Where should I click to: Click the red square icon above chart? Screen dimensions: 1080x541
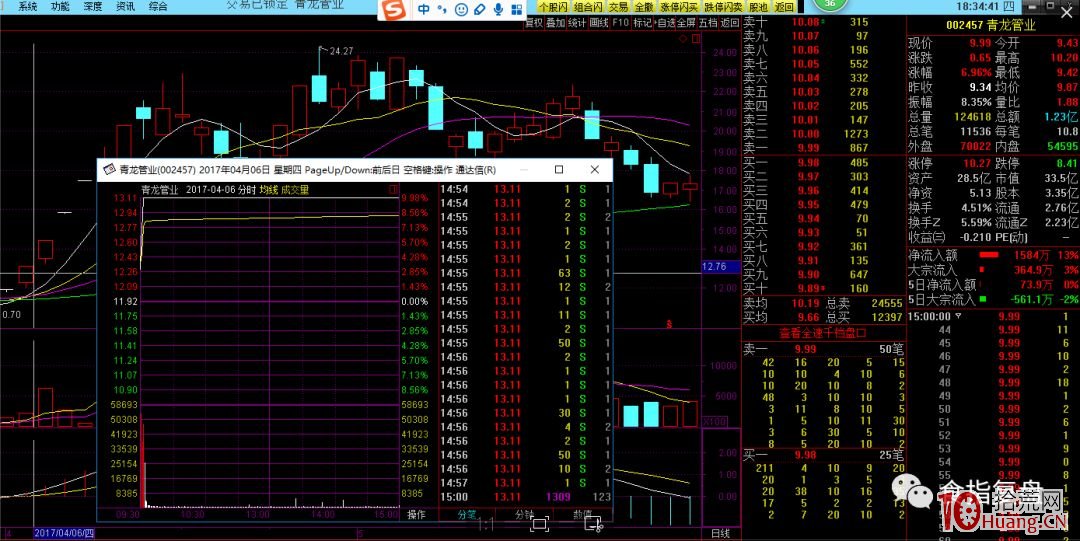(696, 39)
